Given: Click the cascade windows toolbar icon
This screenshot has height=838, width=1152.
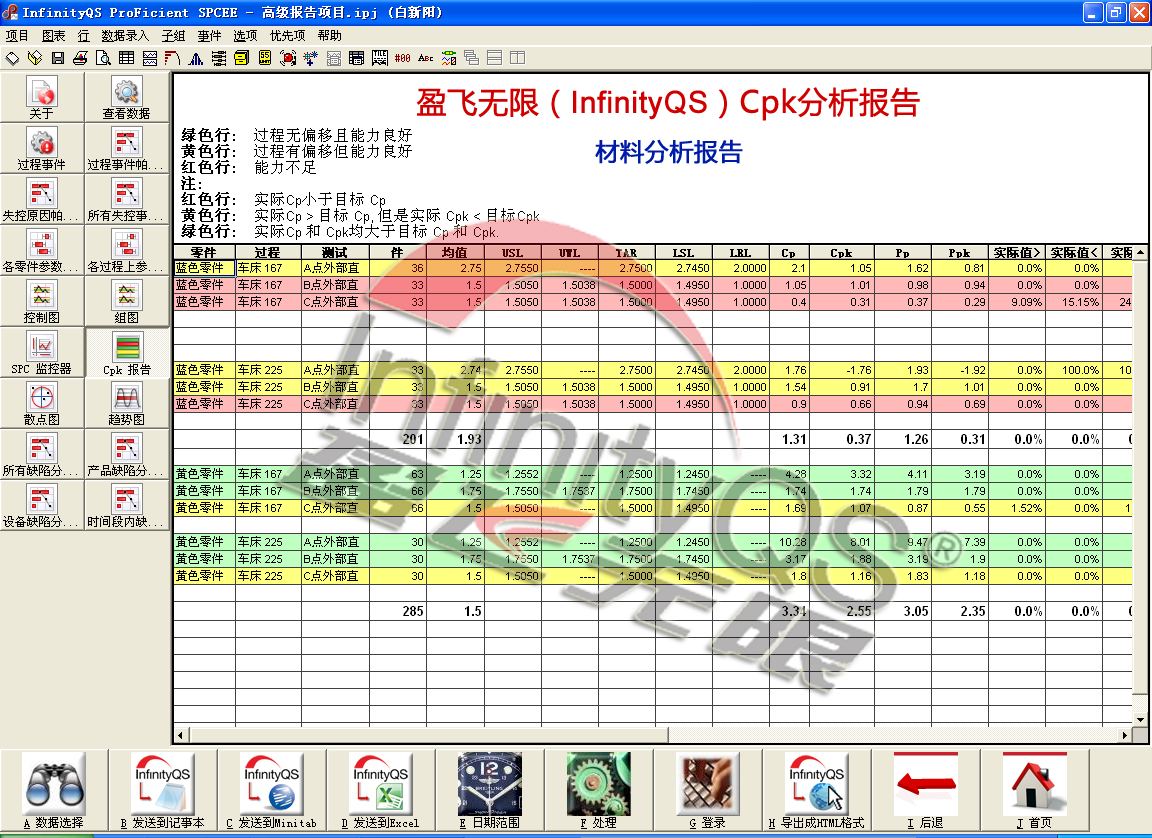Looking at the screenshot, I should (x=472, y=58).
